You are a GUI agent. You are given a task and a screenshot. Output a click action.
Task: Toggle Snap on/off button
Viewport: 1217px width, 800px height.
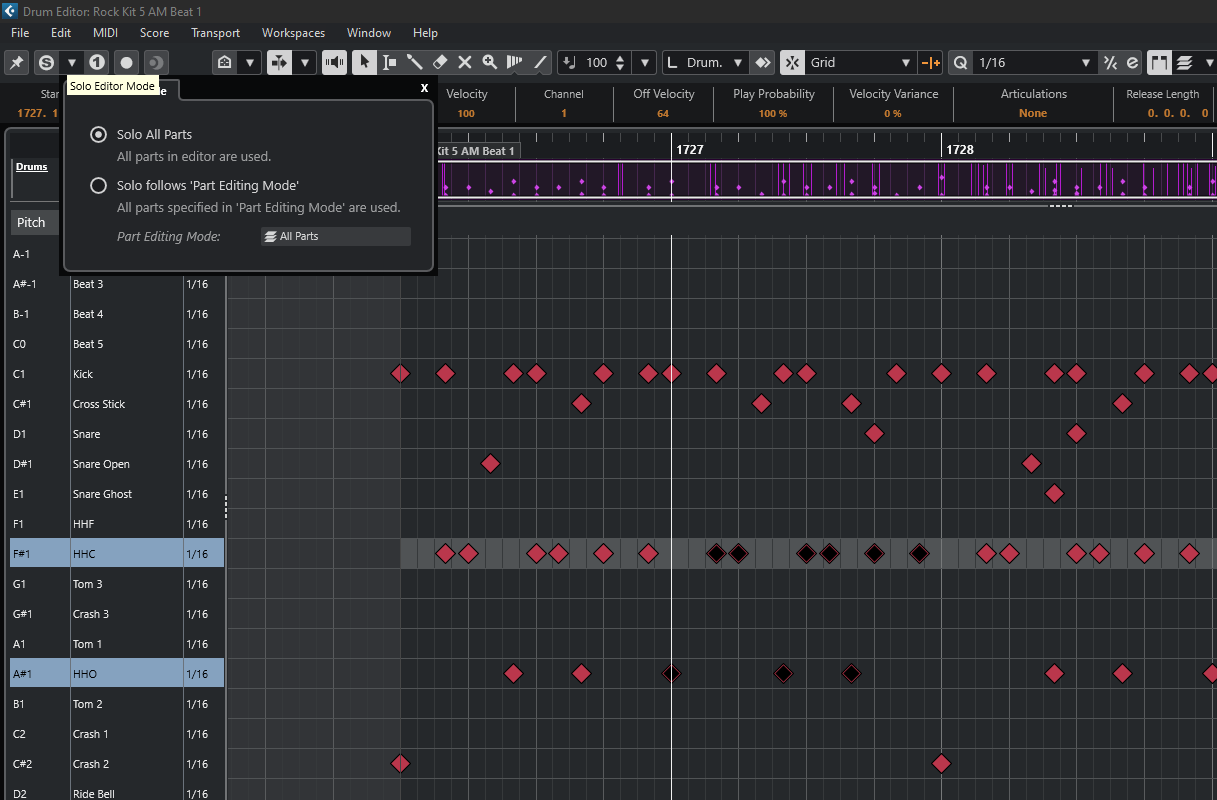coord(792,62)
